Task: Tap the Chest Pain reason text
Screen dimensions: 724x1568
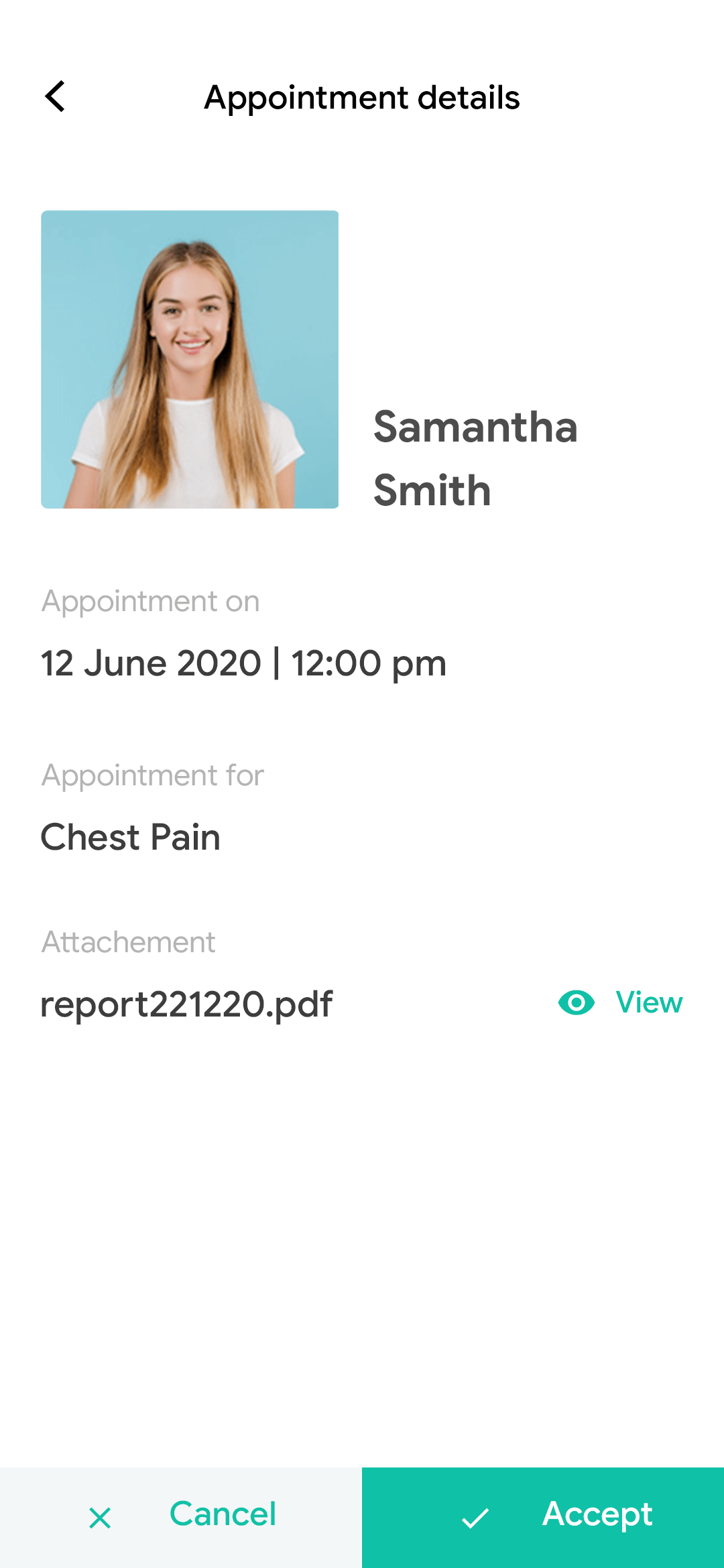Action: (131, 838)
